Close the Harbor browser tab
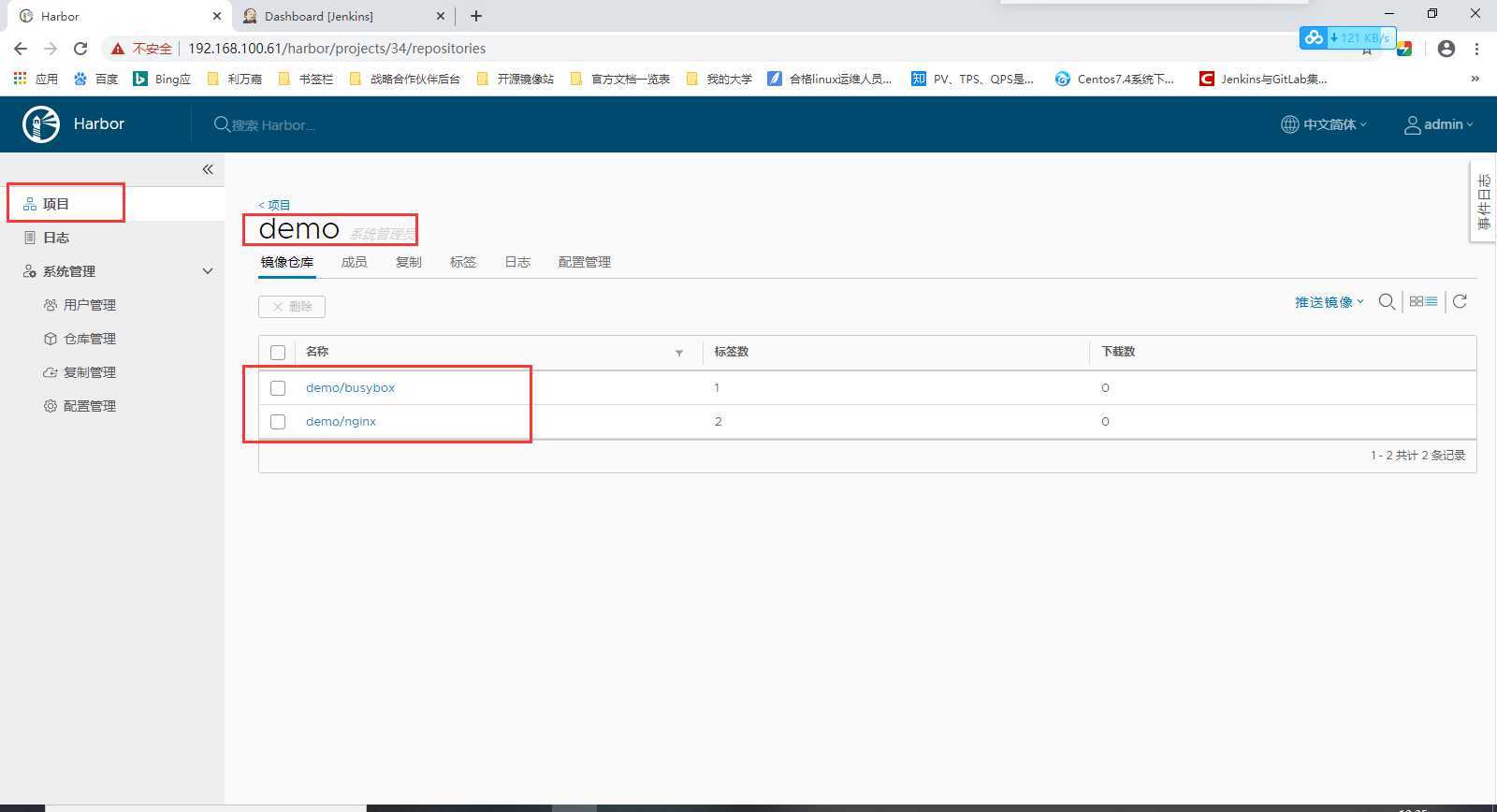 (217, 16)
